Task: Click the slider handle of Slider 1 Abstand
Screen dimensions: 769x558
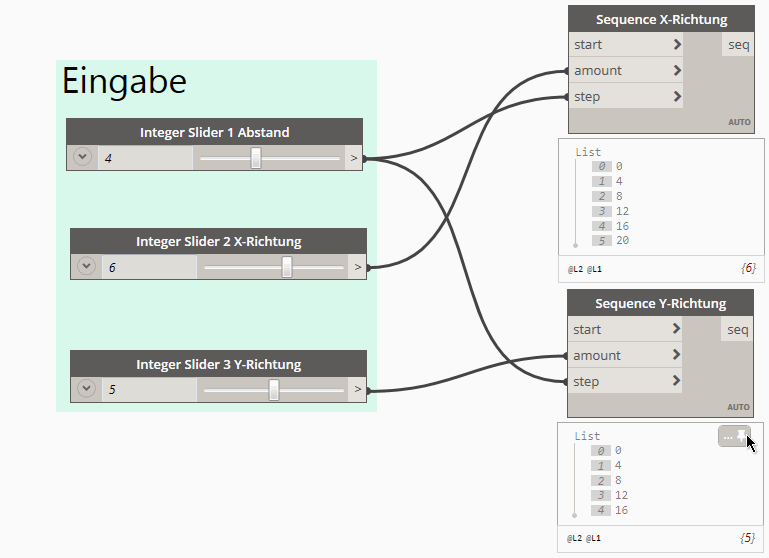Action: pyautogui.click(x=256, y=158)
